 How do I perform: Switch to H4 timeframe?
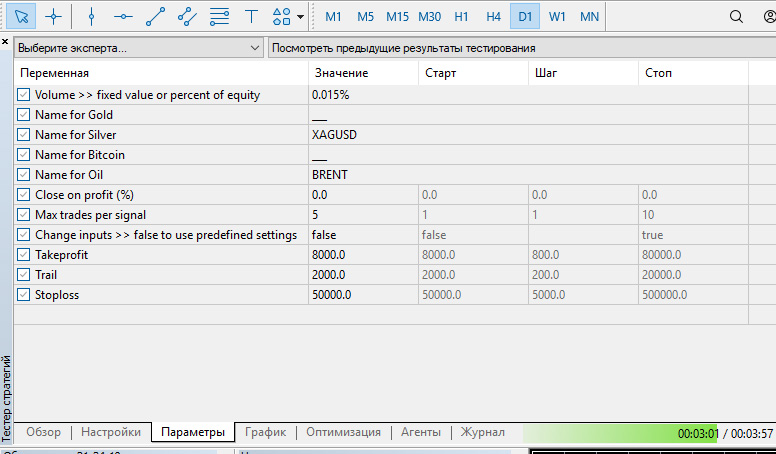coord(493,17)
